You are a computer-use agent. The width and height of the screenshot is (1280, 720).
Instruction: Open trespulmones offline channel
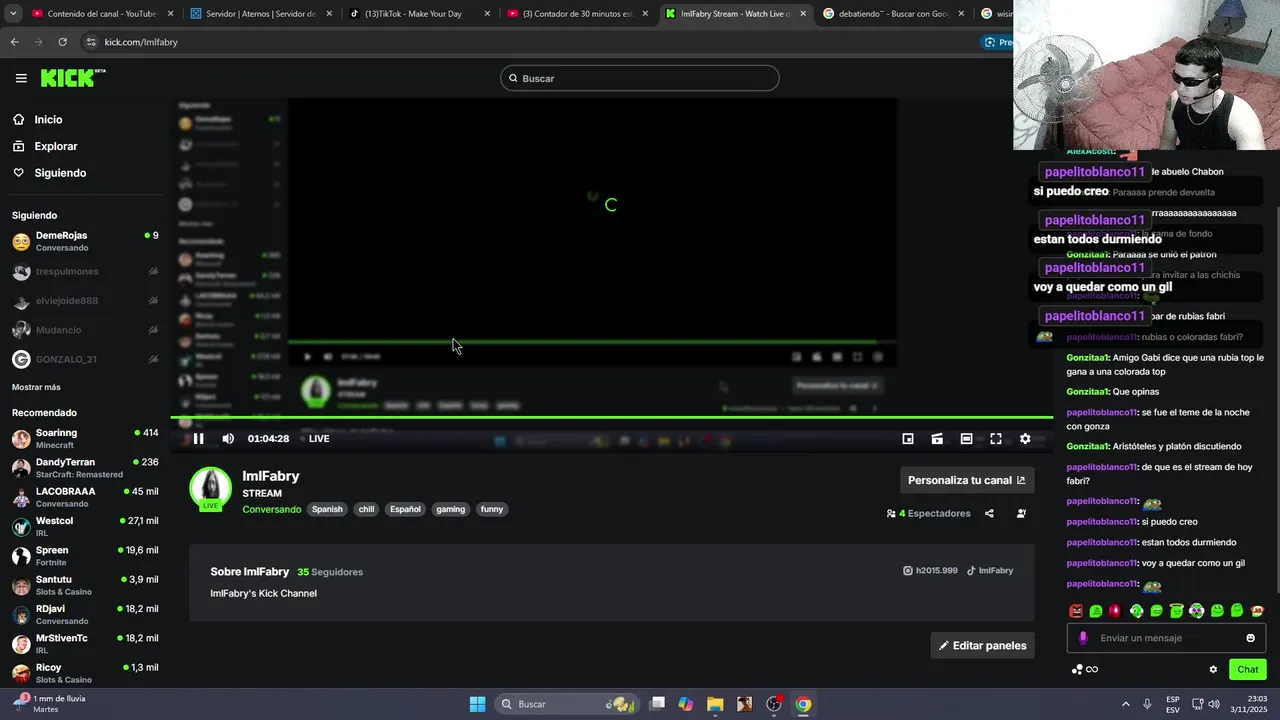tap(85, 271)
